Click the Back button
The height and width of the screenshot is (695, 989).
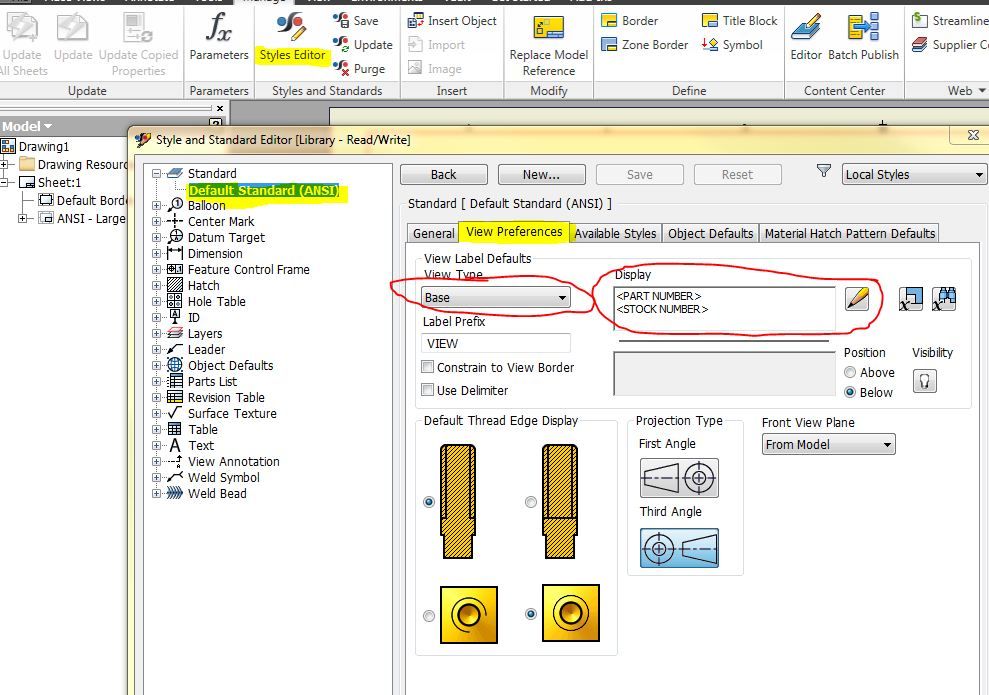(x=443, y=175)
